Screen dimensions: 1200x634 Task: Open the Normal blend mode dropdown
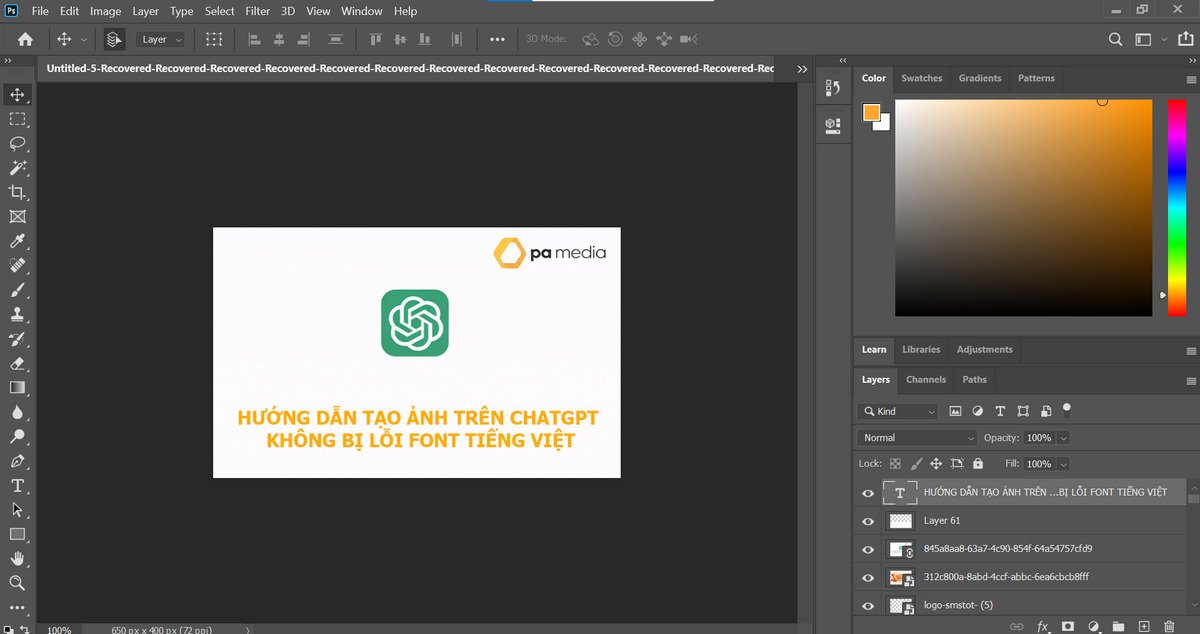point(917,438)
